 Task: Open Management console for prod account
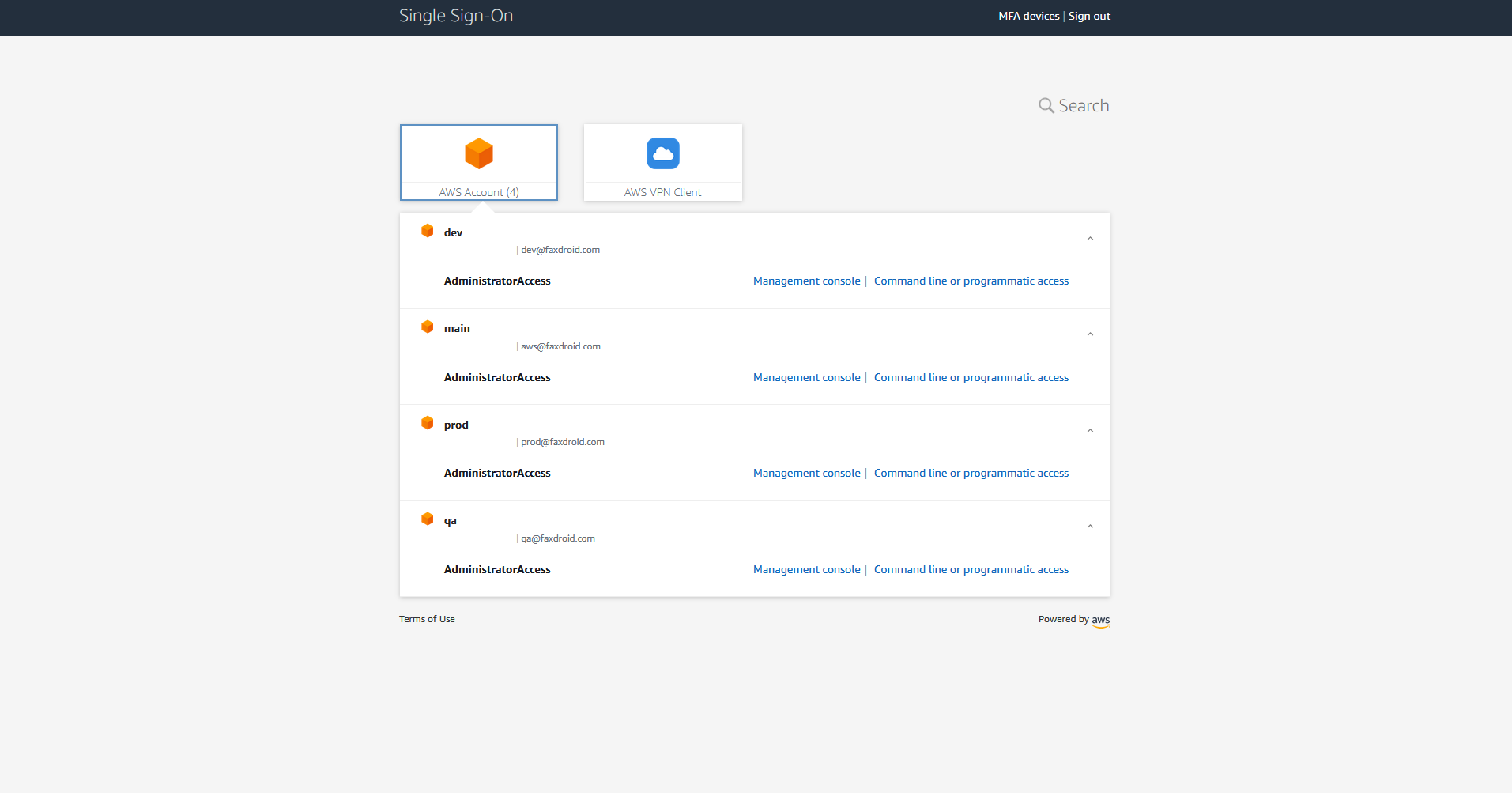tap(807, 473)
